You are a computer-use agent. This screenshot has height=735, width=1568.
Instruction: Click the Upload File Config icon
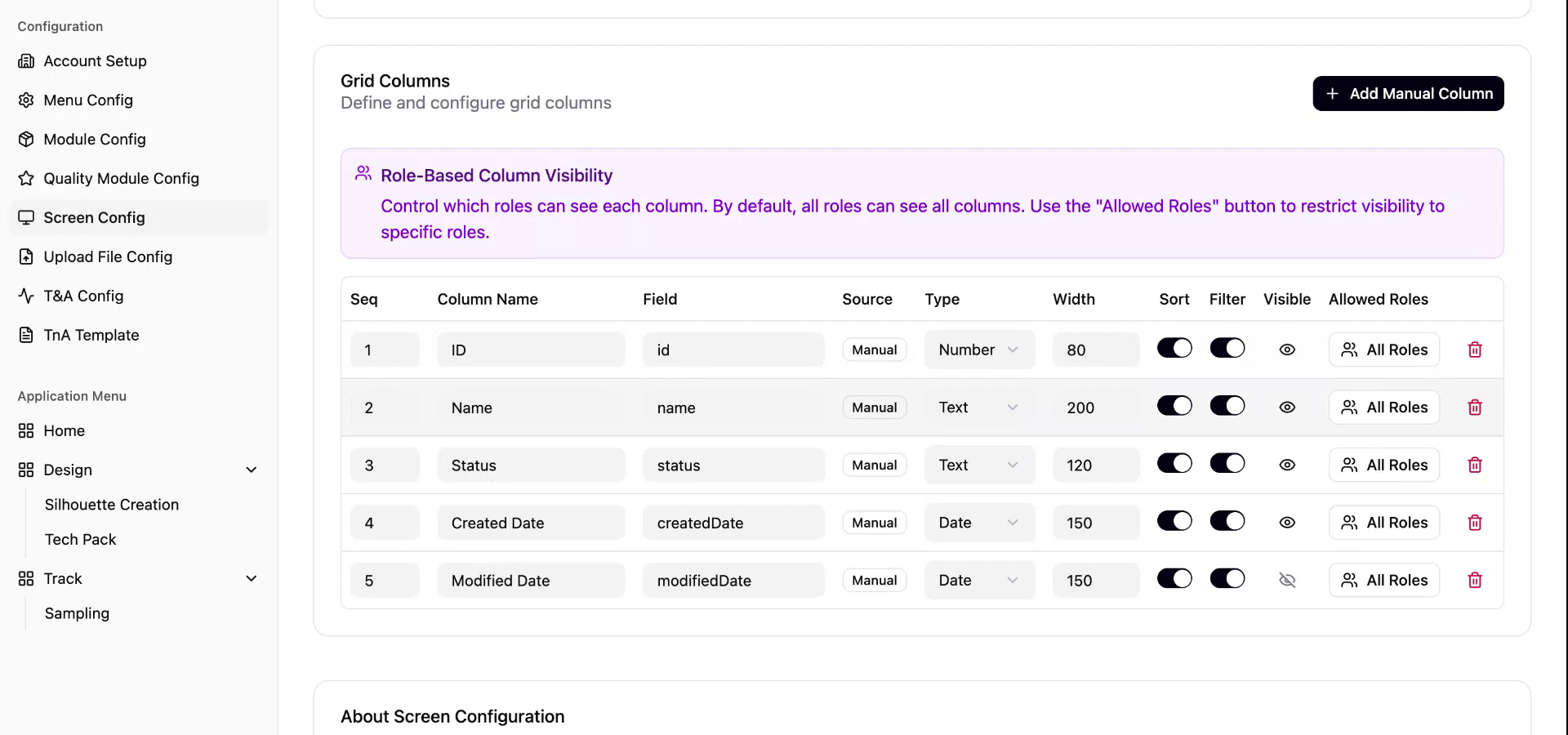26,257
